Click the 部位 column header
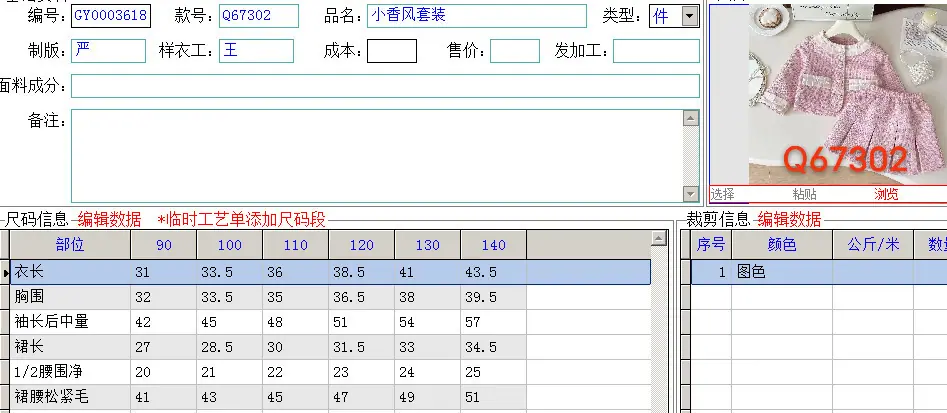This screenshot has width=947, height=413. (70, 245)
